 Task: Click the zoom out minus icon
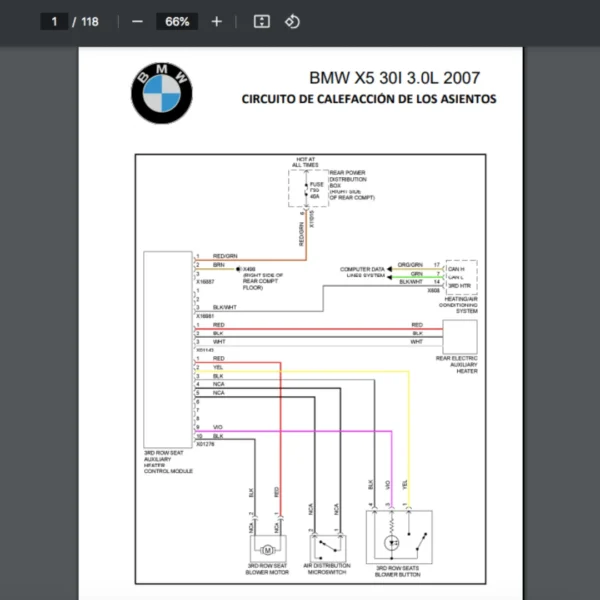(x=137, y=21)
